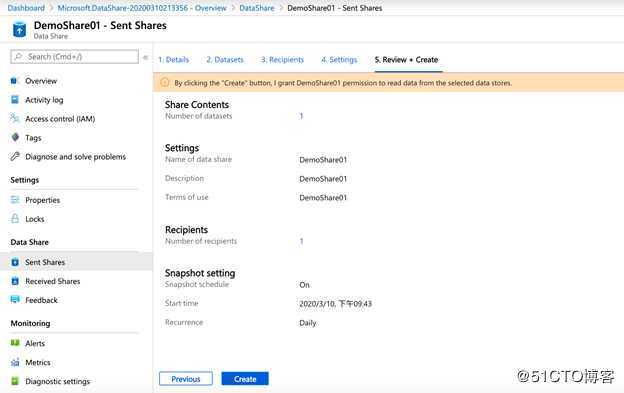Viewport: 624px width, 393px height.
Task: Switch to the 2. Datasets tab
Action: [x=225, y=60]
